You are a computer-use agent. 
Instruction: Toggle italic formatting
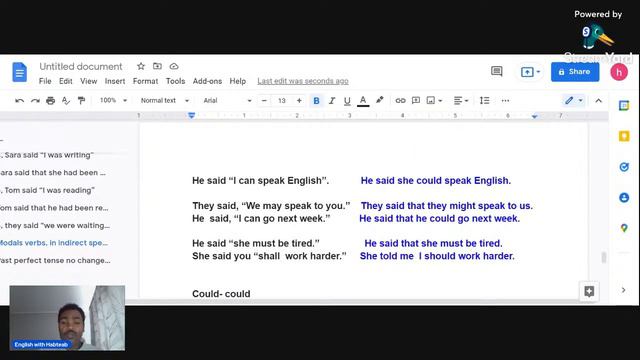pyautogui.click(x=332, y=100)
